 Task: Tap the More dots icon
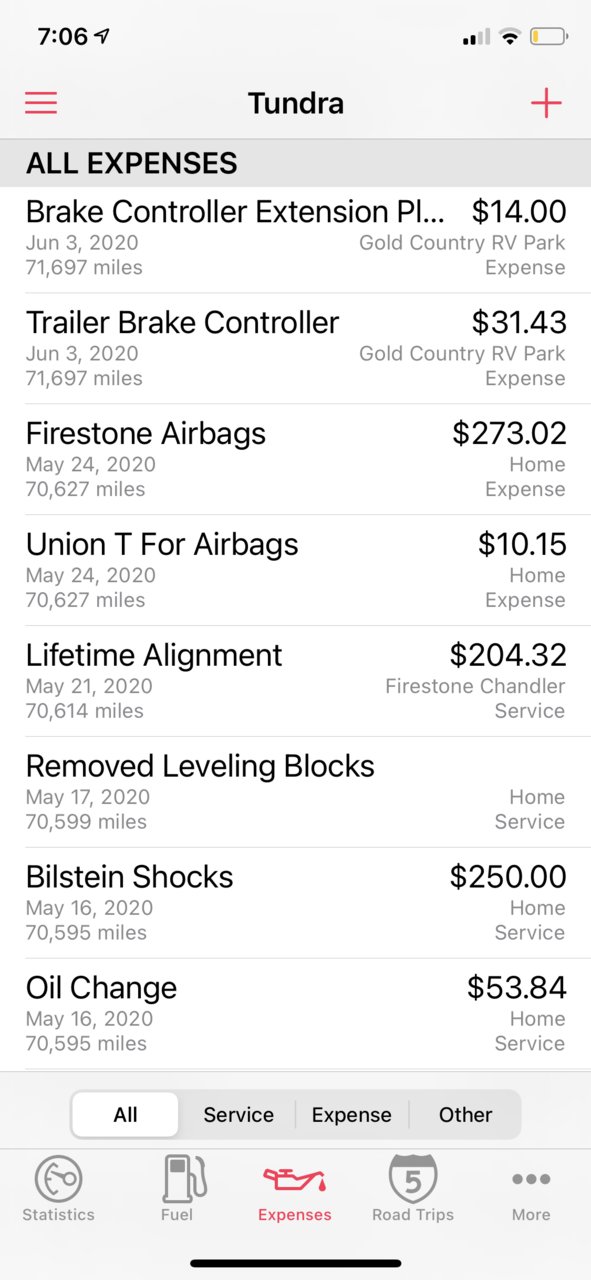point(531,1189)
